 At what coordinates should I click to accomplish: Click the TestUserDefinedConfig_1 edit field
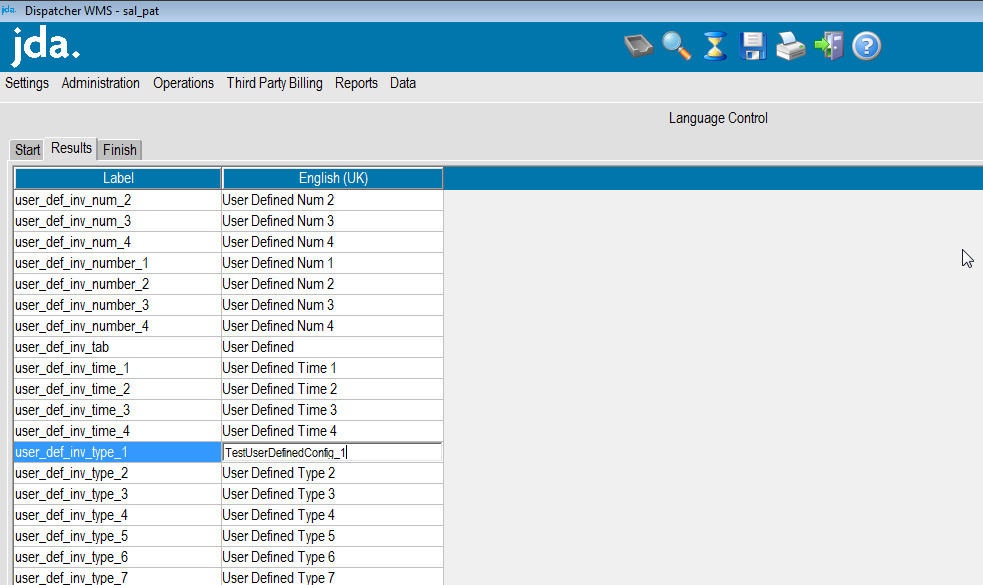click(x=332, y=452)
